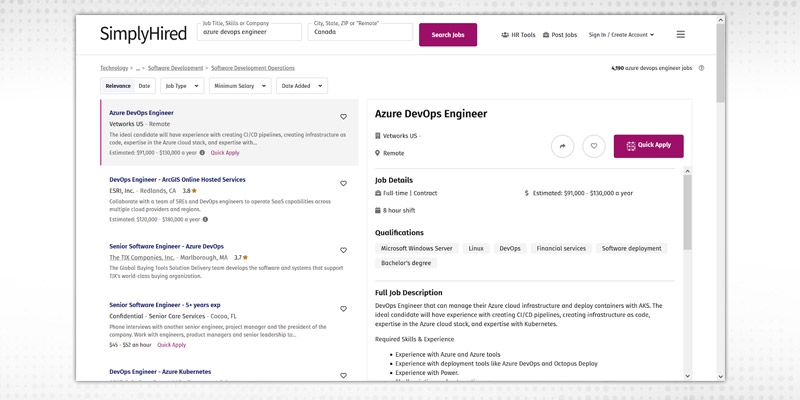Open HR Tools in the header

(518, 35)
